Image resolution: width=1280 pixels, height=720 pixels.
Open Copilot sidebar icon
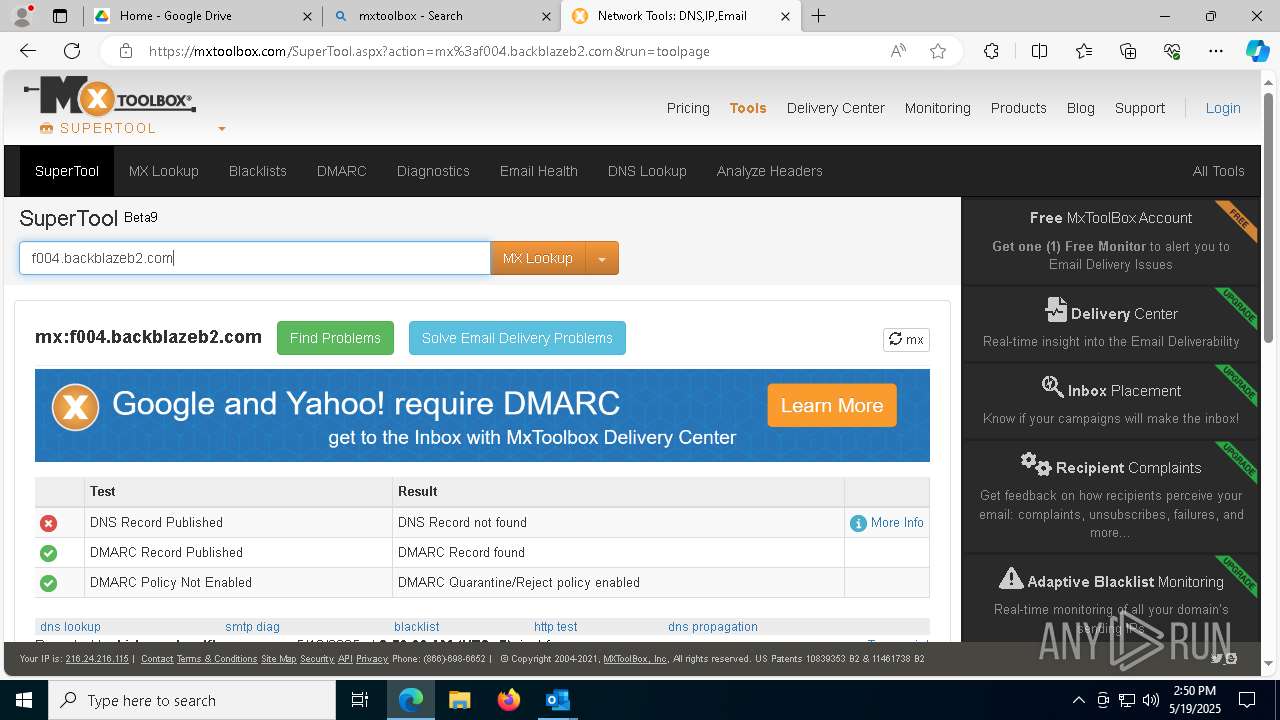(1257, 51)
